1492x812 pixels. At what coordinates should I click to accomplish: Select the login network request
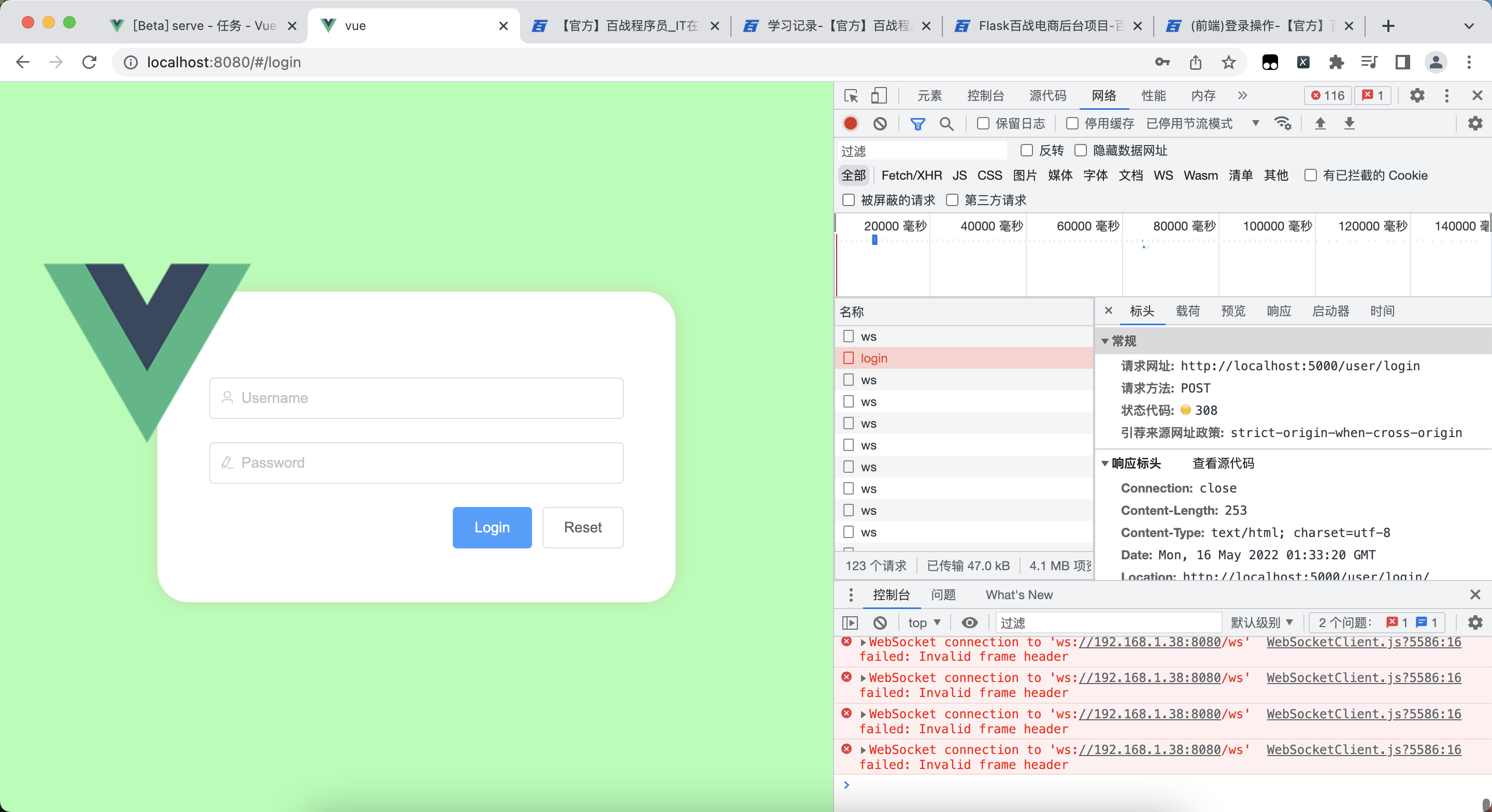click(x=964, y=358)
